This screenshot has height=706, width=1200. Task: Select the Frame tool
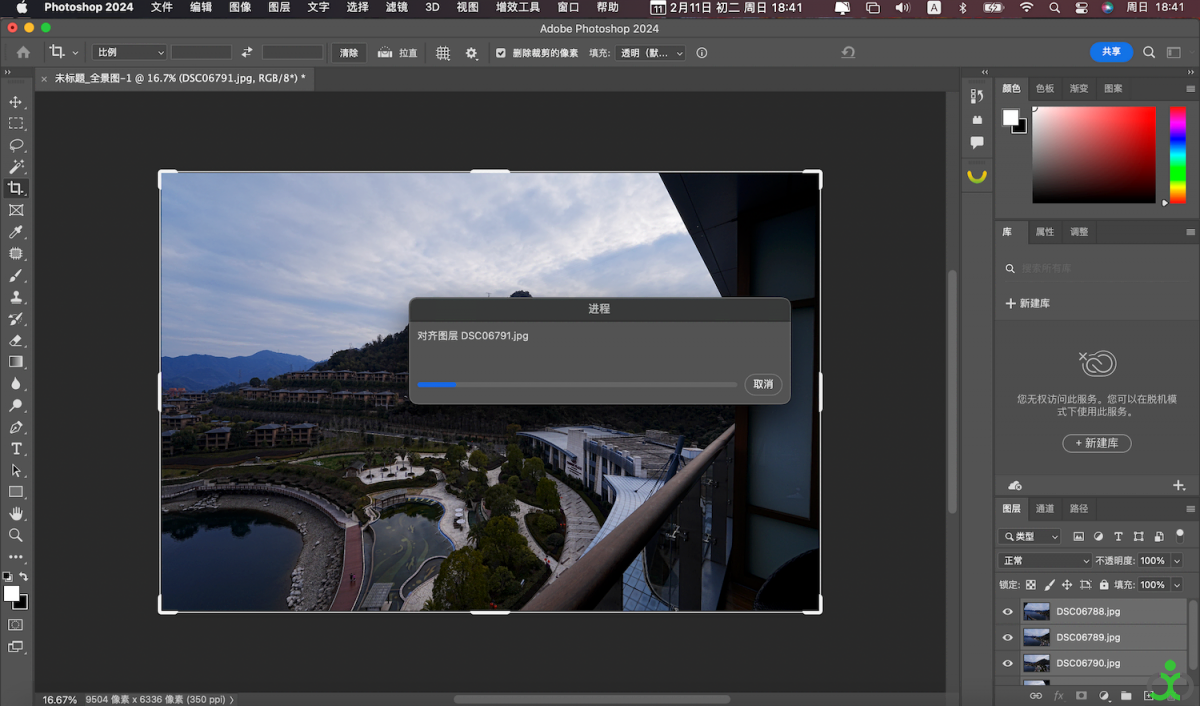16,210
